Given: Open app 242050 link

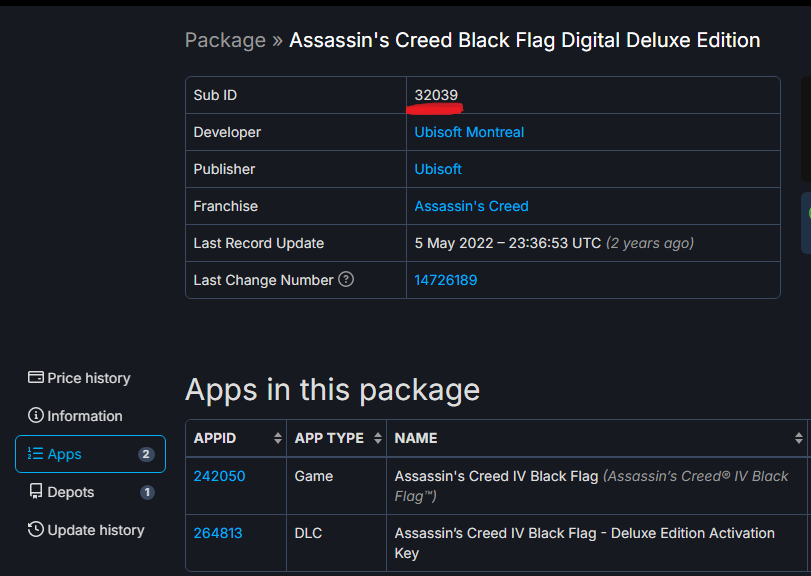Looking at the screenshot, I should coord(219,476).
